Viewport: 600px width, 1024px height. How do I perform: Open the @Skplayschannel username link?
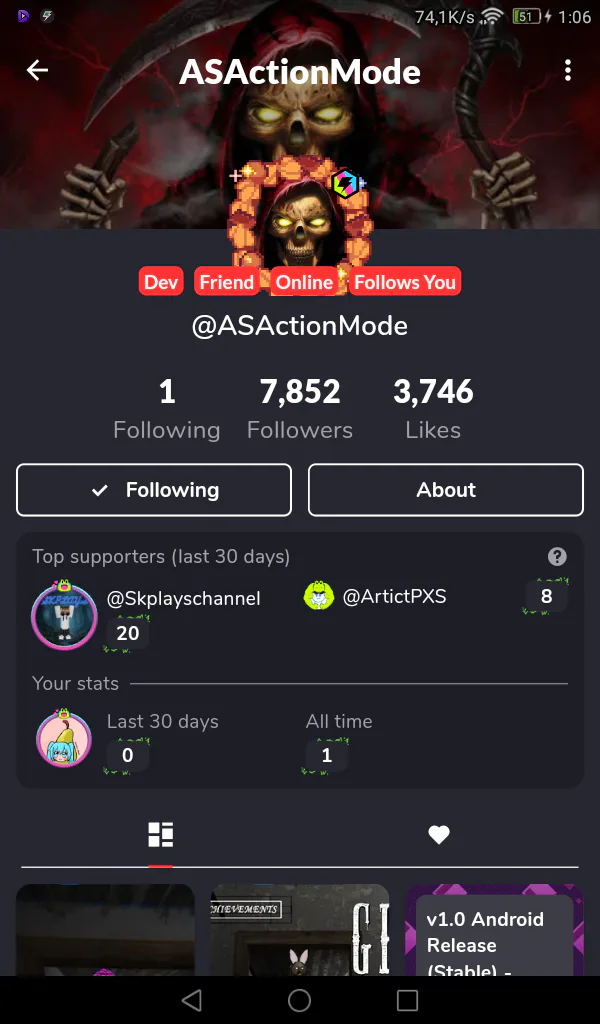coord(183,598)
